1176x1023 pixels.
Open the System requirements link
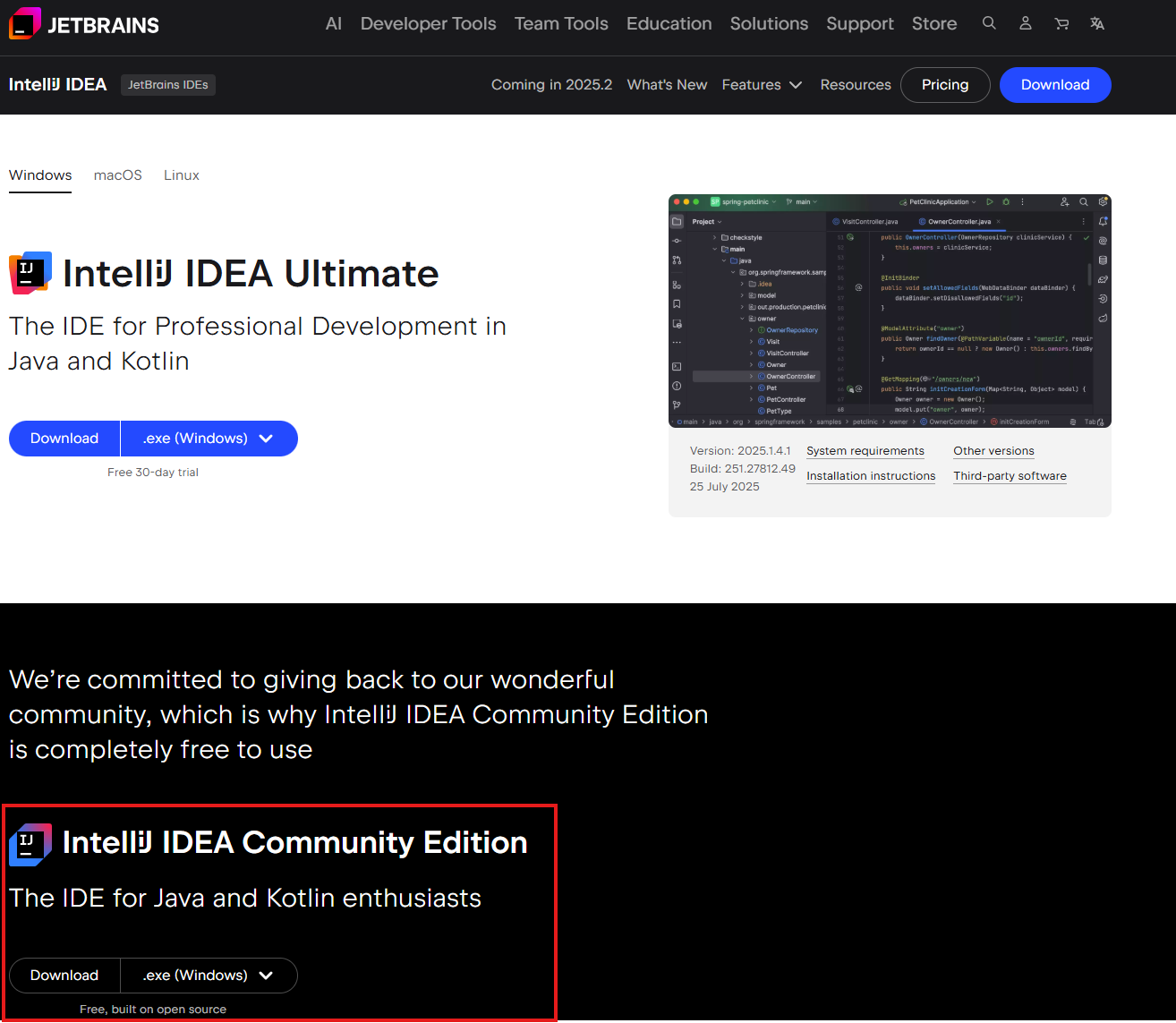865,451
